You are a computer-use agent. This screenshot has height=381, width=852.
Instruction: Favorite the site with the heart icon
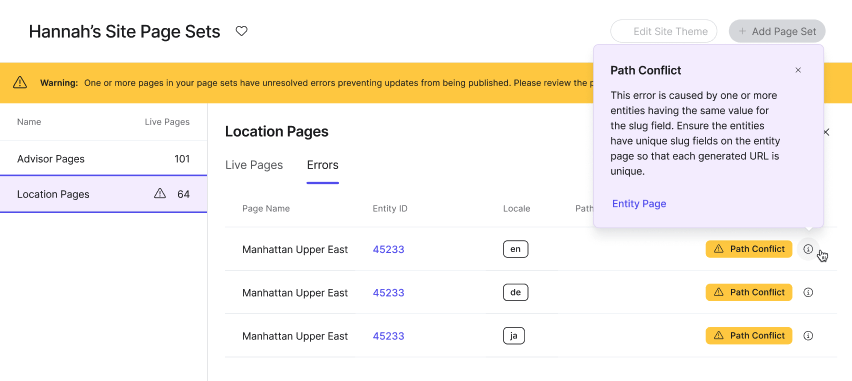click(241, 32)
